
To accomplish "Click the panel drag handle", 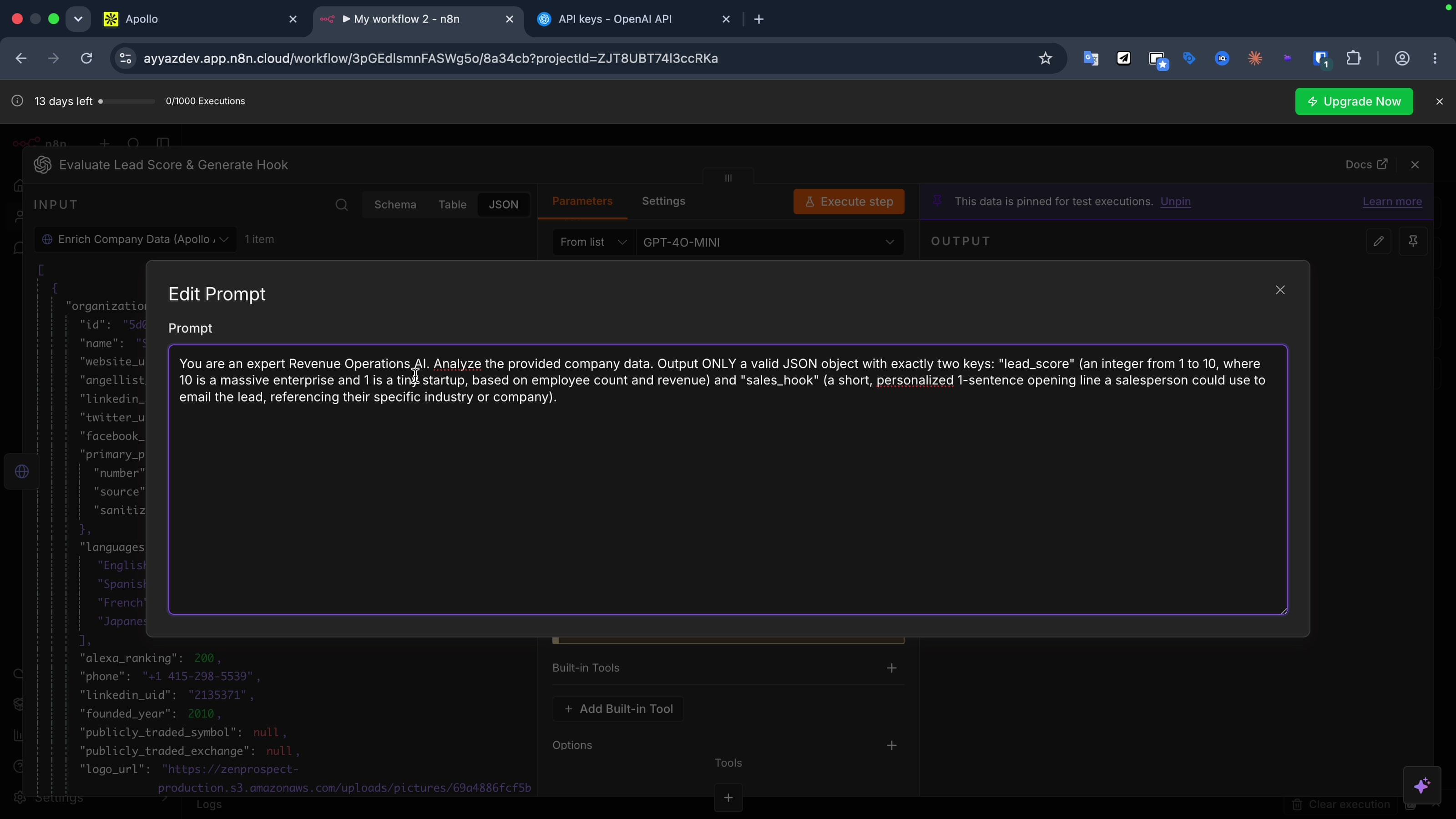I will (728, 178).
